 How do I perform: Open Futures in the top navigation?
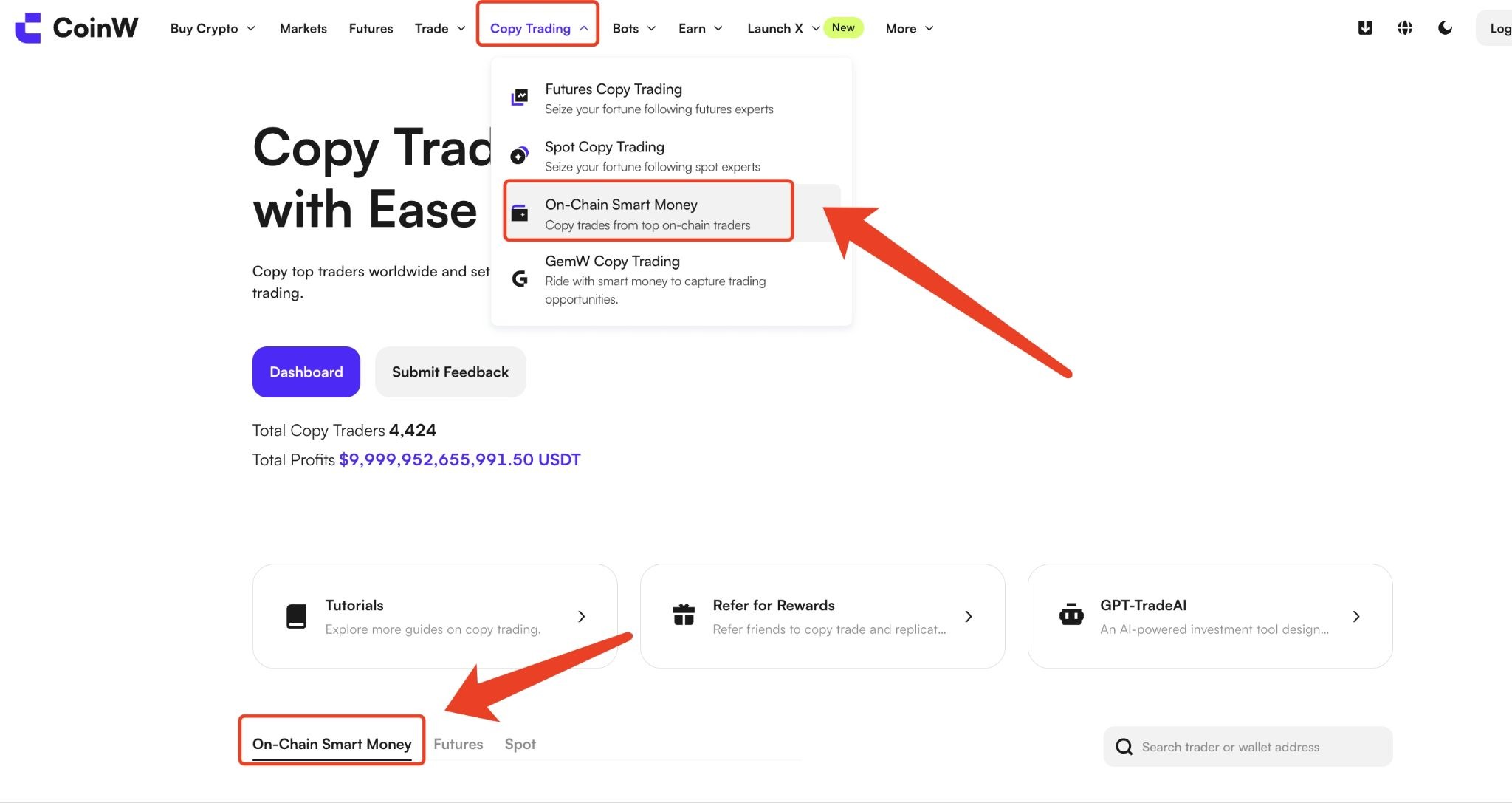coord(371,28)
